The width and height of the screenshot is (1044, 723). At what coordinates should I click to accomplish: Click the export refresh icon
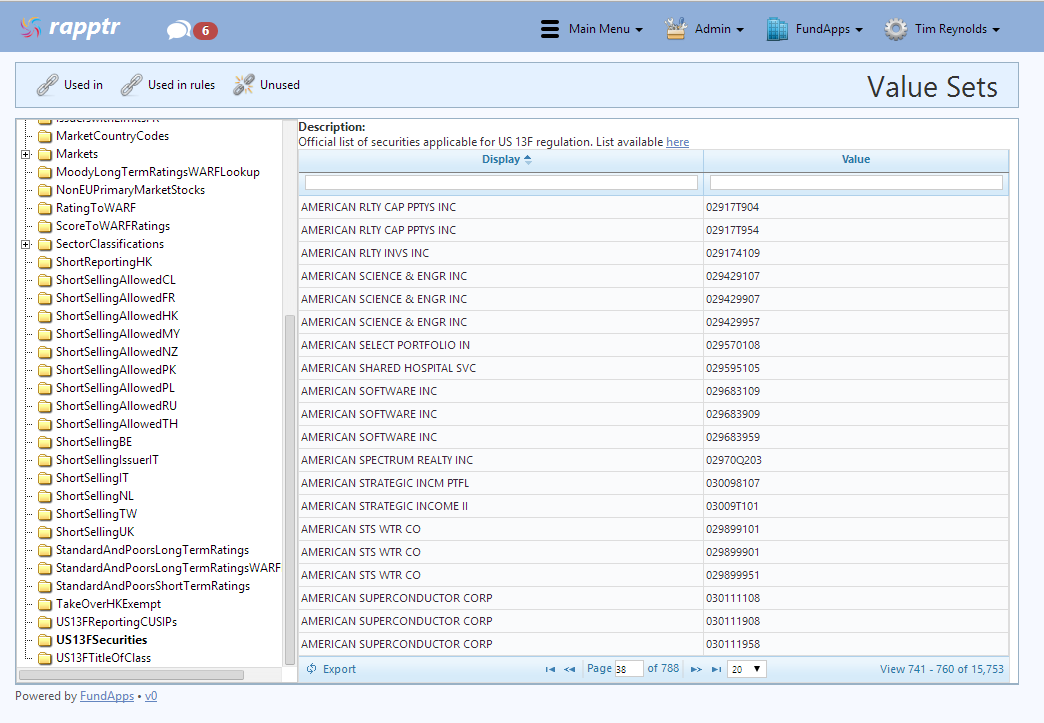point(312,669)
